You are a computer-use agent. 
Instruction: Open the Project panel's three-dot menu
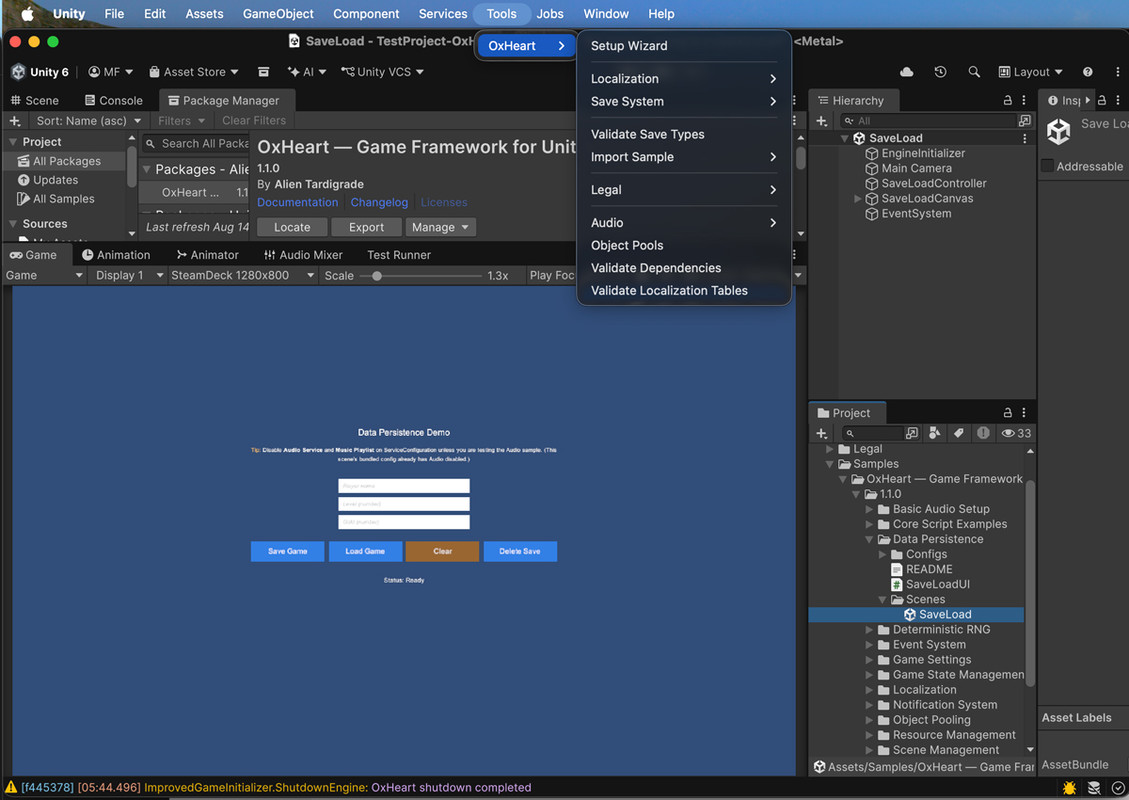coord(1024,413)
